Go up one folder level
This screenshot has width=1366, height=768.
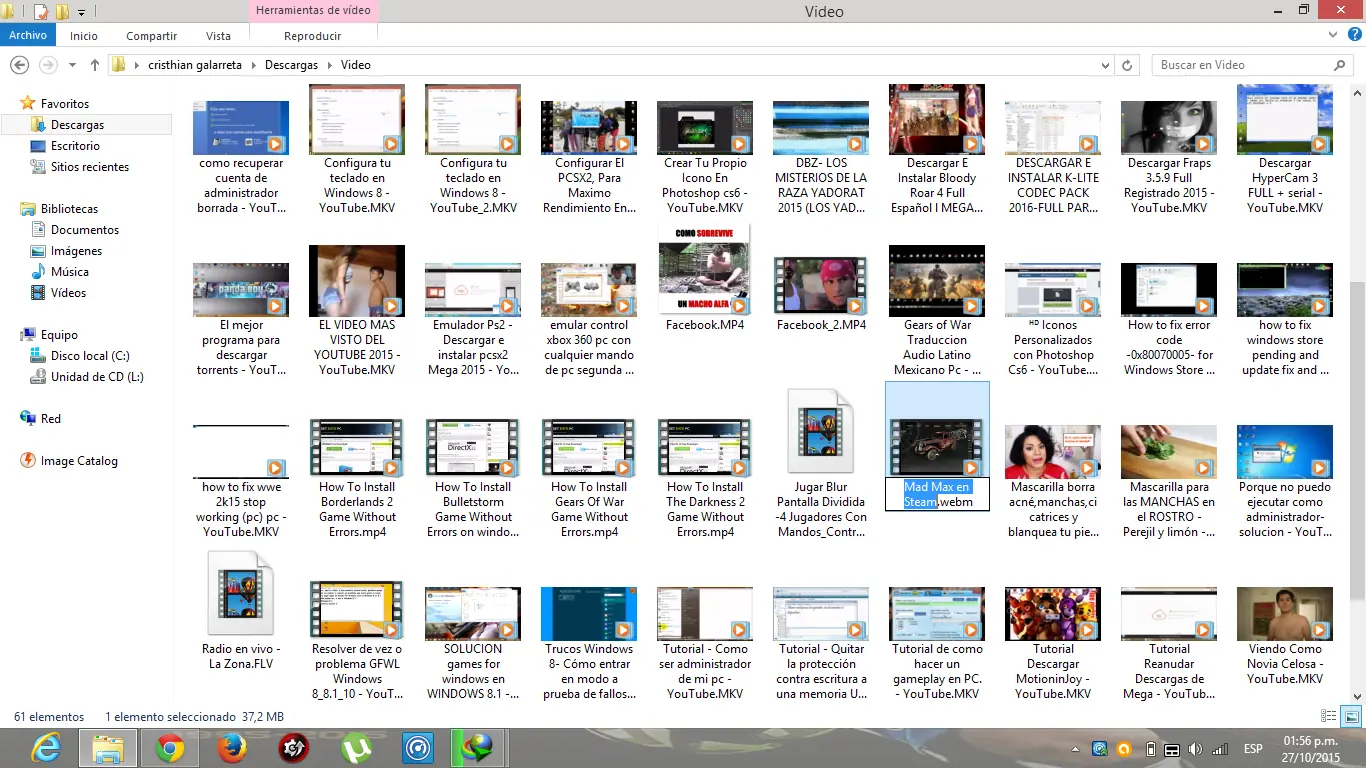coord(94,65)
